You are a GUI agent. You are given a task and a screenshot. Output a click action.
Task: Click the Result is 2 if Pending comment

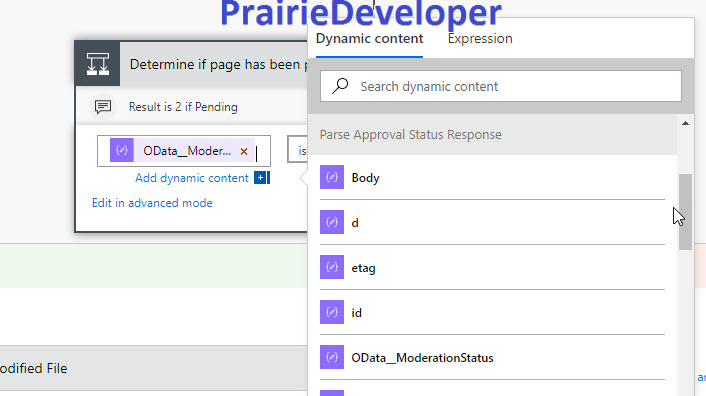click(183, 107)
